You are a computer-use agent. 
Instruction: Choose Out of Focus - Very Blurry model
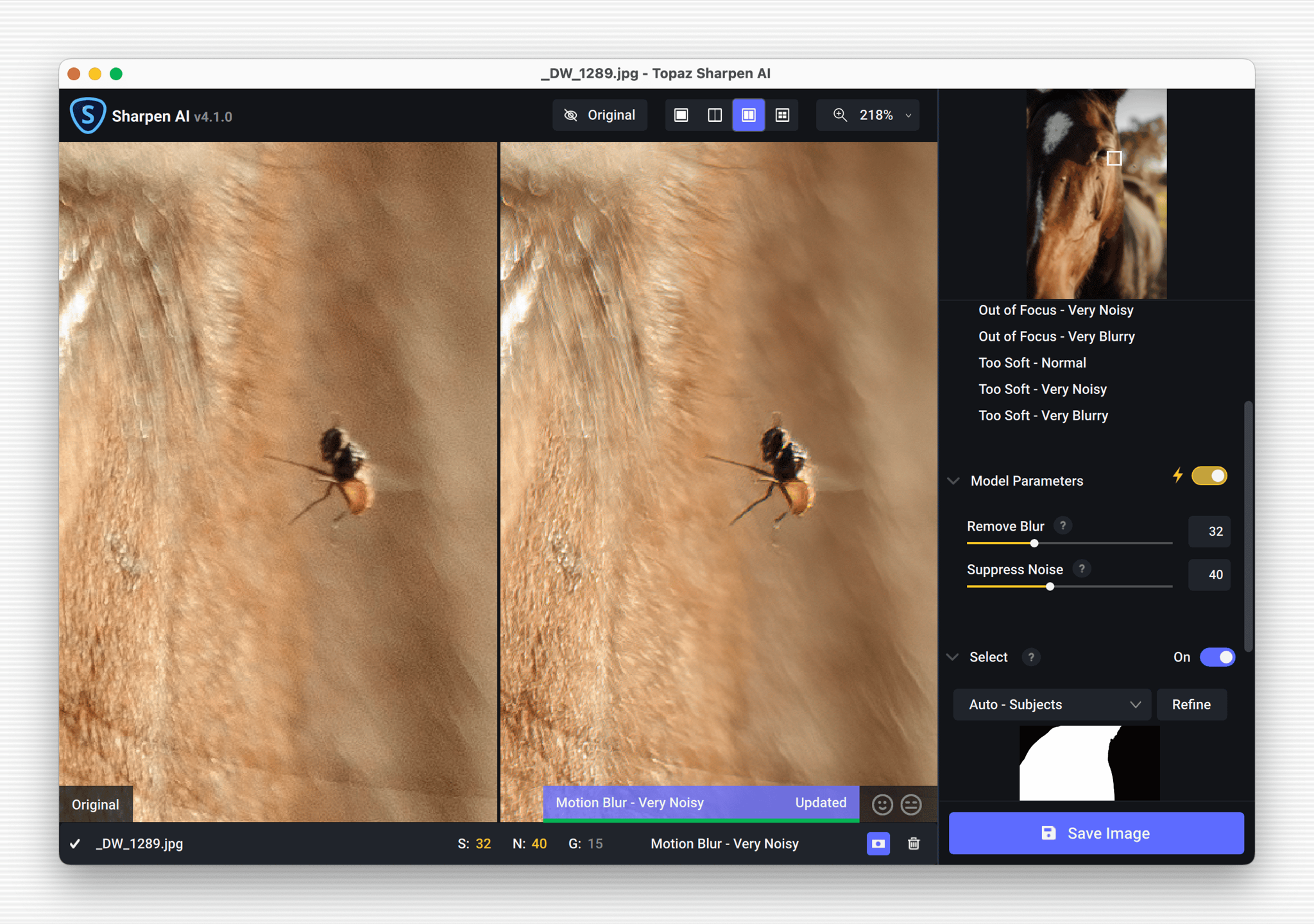(x=1056, y=336)
